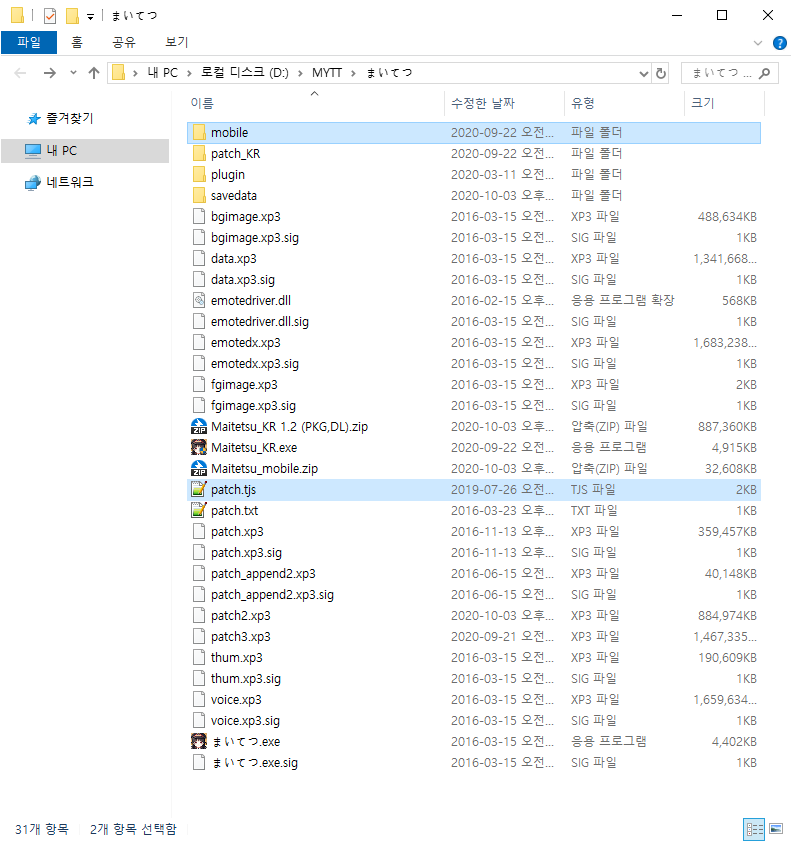Screen dimensions: 792x842
Task: Click the まいてつ search input field
Action: click(721, 73)
